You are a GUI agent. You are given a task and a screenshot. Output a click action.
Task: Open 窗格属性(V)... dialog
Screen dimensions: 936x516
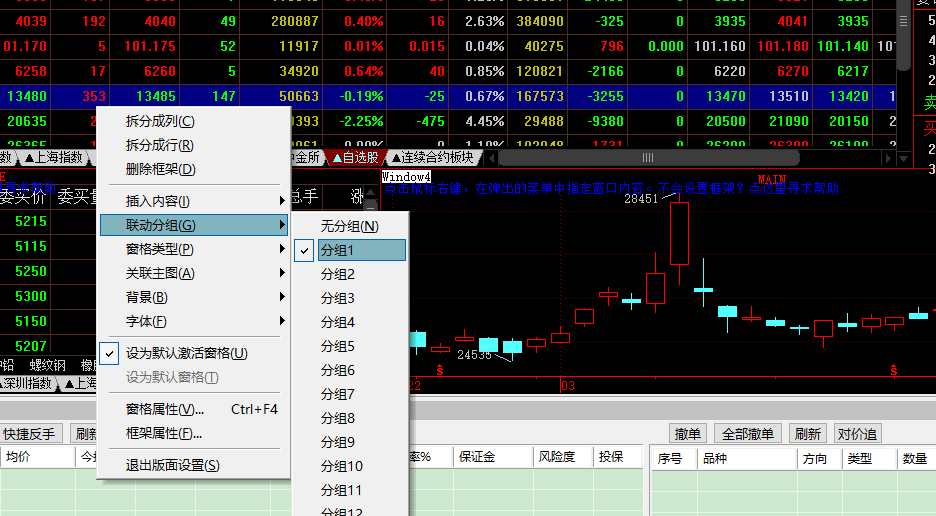194,409
